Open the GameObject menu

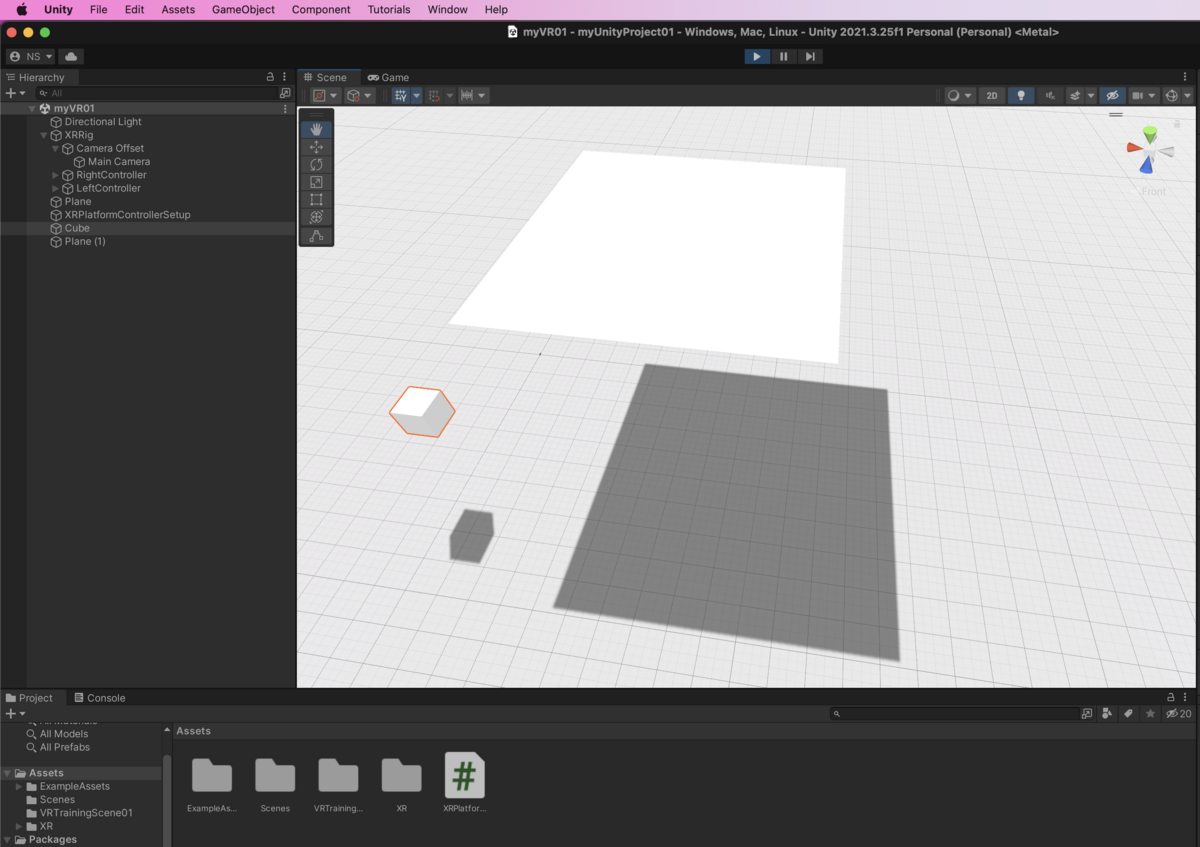(243, 9)
